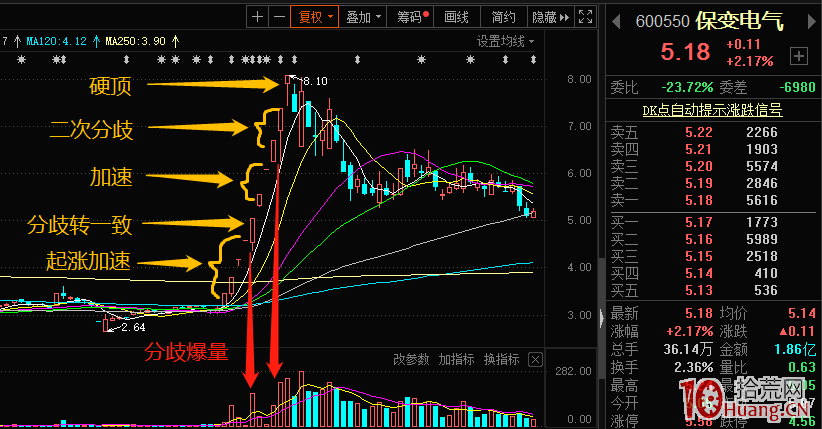Click the MA250:3.90 label

click(135, 41)
